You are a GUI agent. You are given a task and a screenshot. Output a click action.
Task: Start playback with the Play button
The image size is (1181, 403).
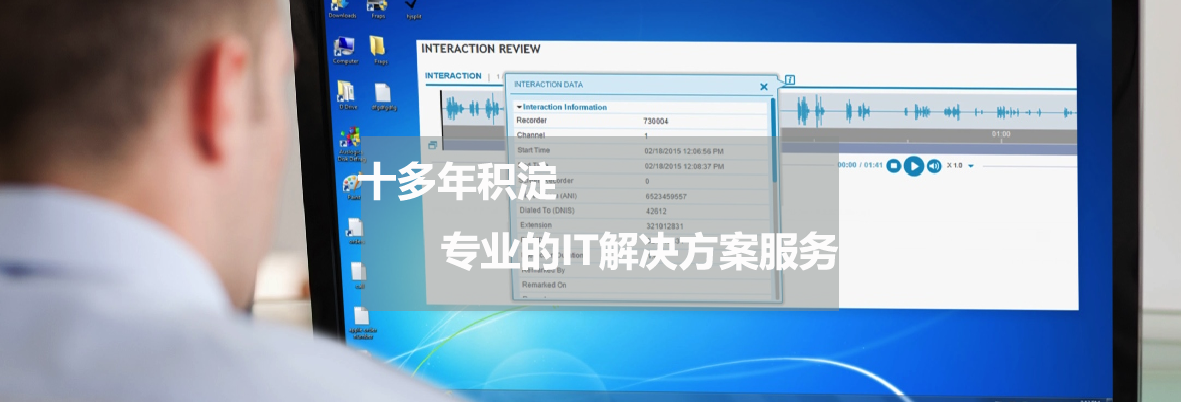(914, 166)
